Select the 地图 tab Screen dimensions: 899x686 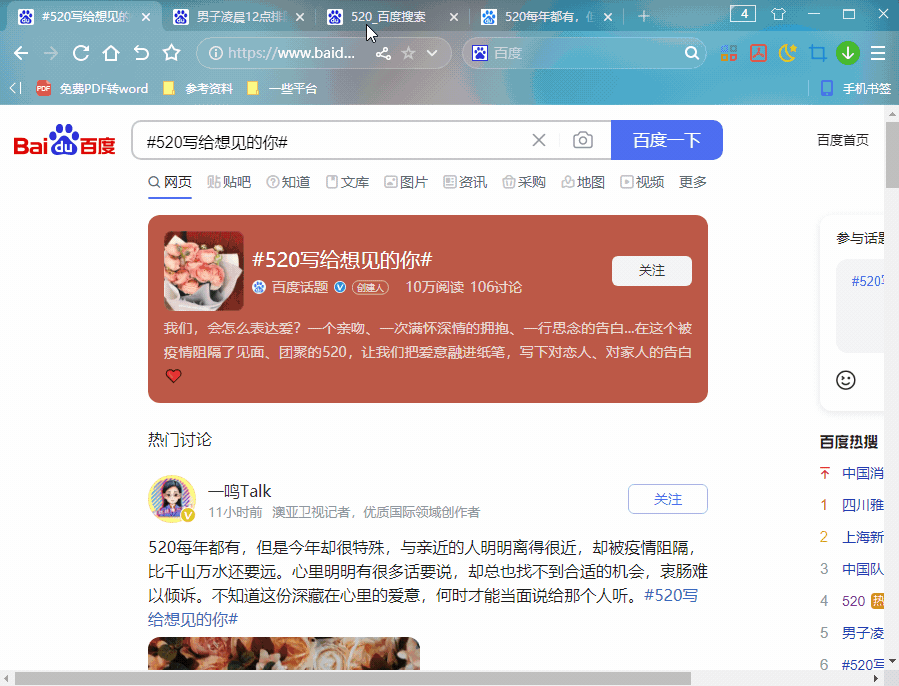click(584, 182)
